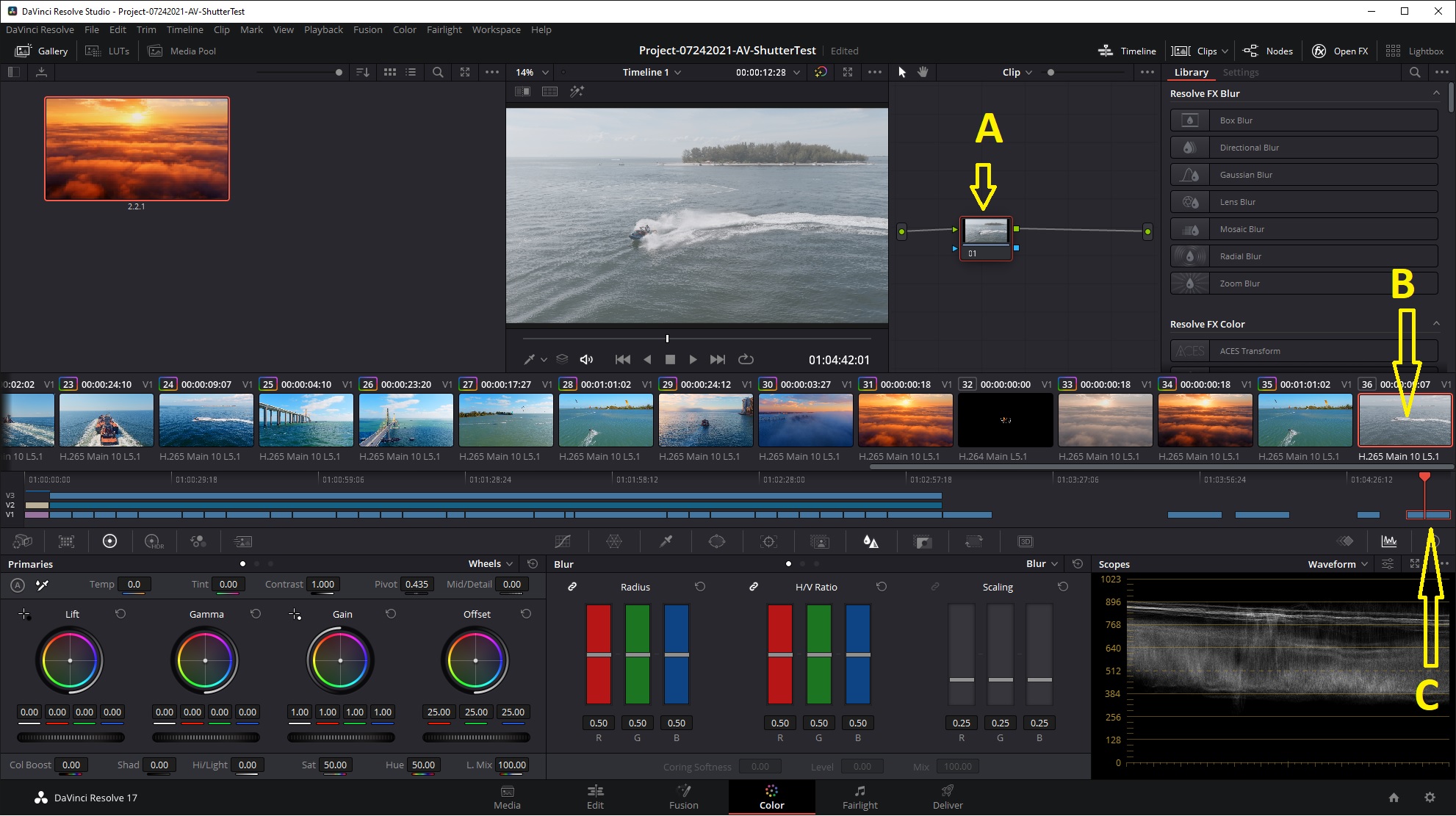The height and width of the screenshot is (816, 1456).
Task: Select the Fusion page icon
Action: pyautogui.click(x=682, y=797)
